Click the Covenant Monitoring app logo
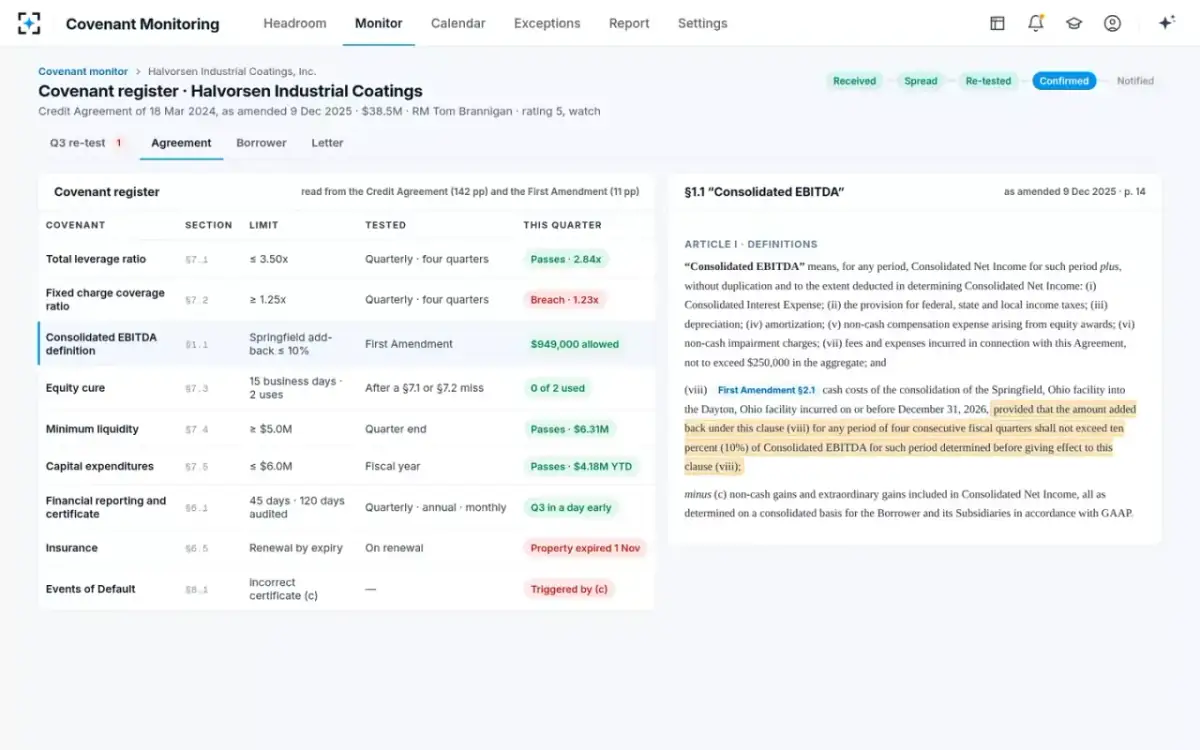 point(30,23)
